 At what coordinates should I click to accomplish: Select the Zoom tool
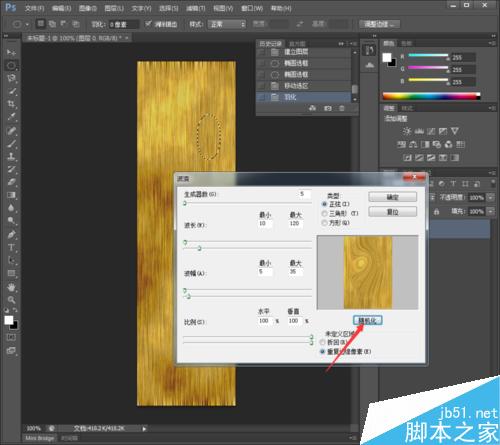coord(11,300)
